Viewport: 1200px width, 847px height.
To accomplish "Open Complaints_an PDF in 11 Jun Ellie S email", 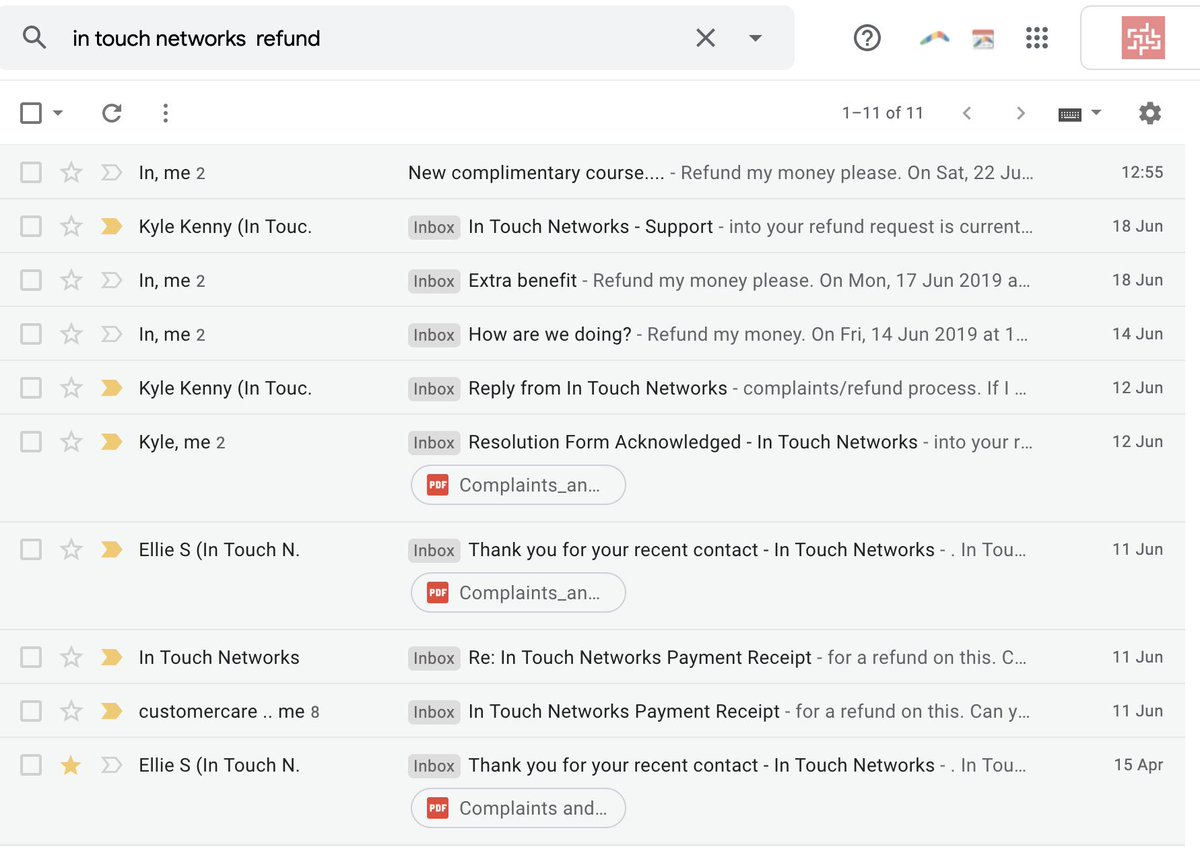I will click(518, 593).
